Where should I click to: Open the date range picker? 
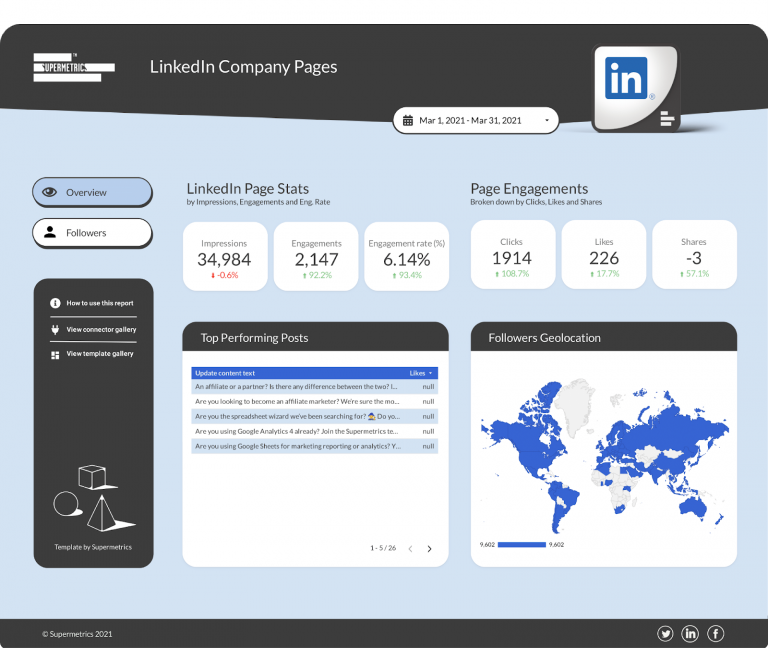coord(476,120)
